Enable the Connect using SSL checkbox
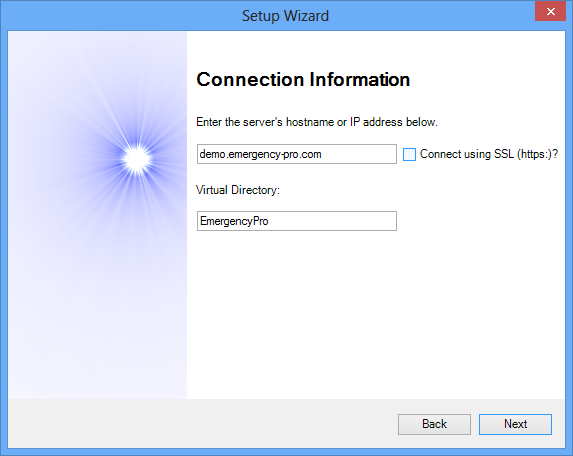Viewport: 573px width, 456px height. click(x=409, y=154)
